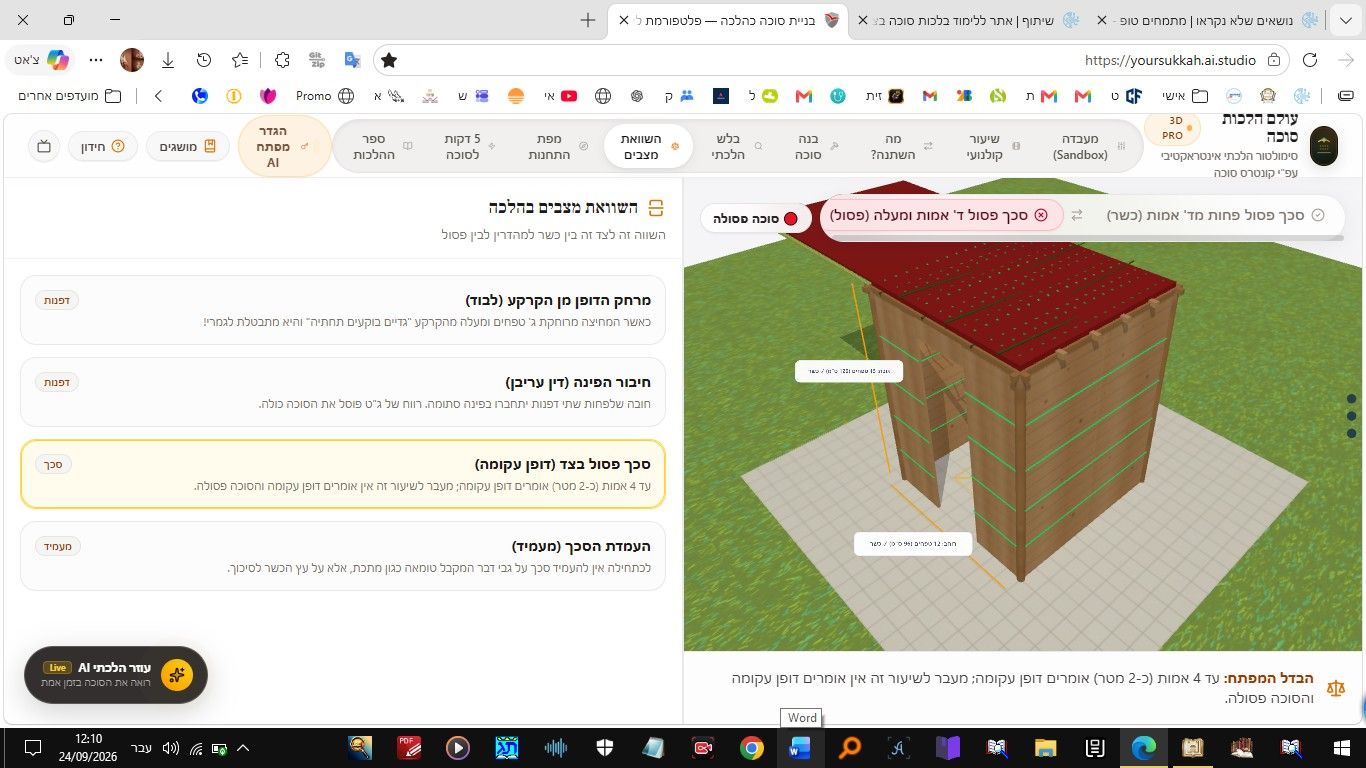Open File Explorer from the taskbar
Image resolution: width=1366 pixels, height=768 pixels.
1045,747
